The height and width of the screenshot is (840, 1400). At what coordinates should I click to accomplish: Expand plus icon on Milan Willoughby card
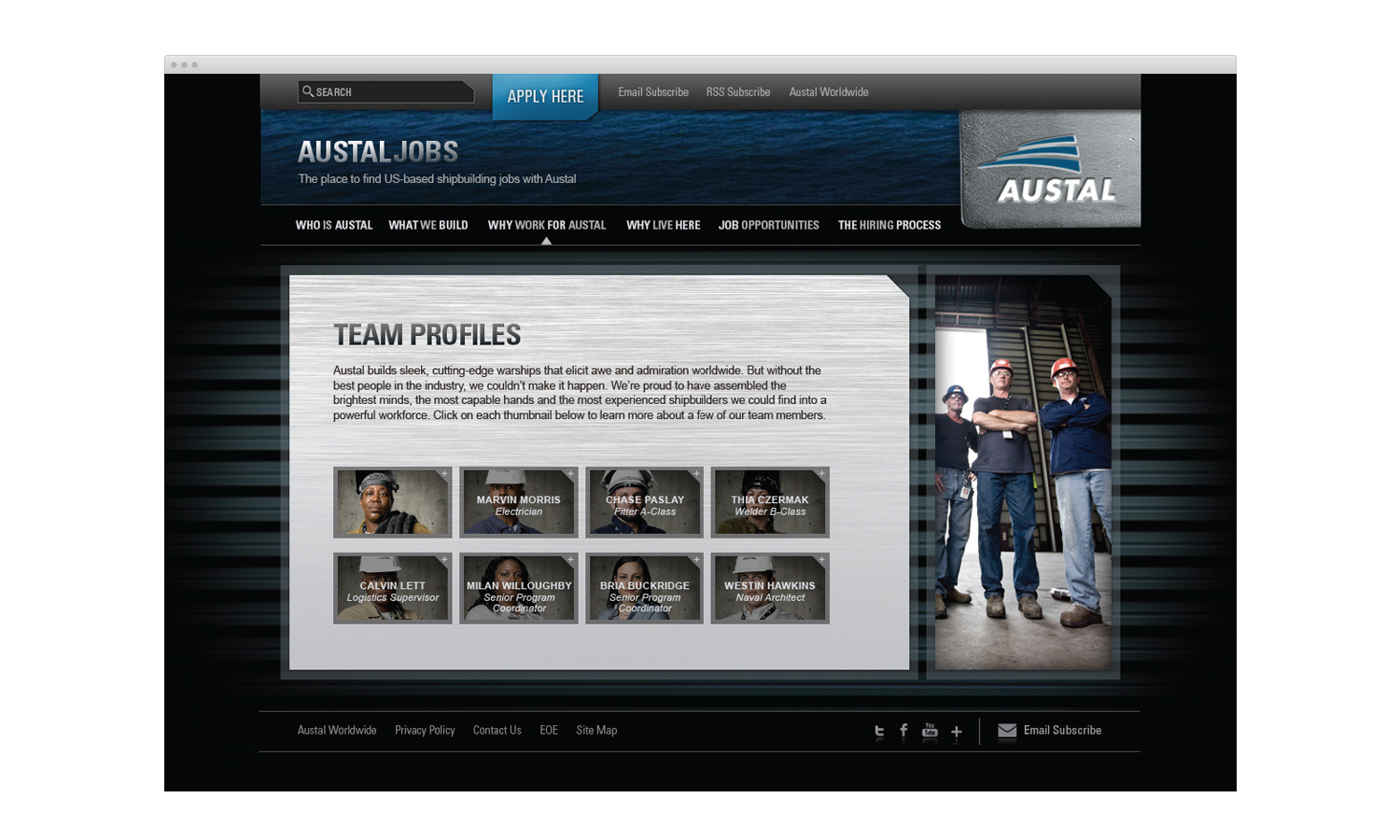[x=570, y=560]
